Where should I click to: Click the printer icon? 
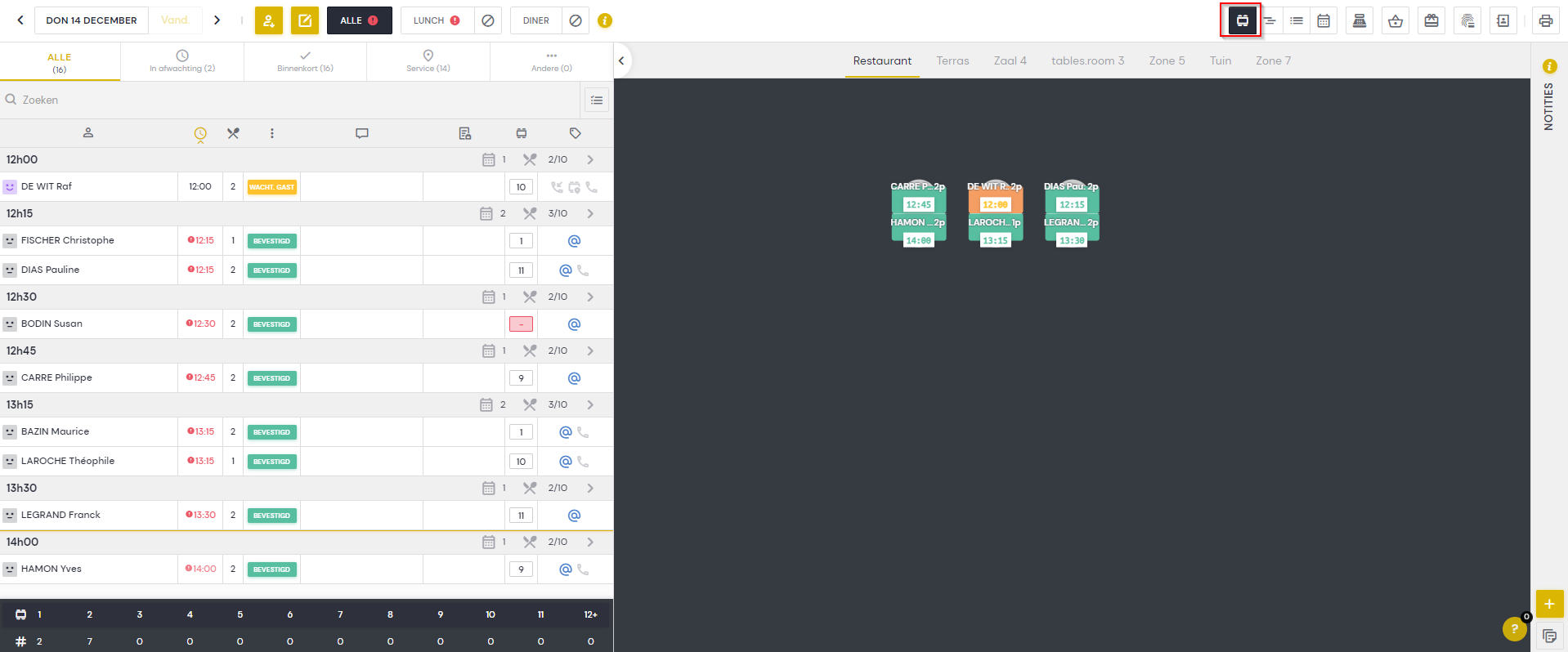tap(1545, 21)
